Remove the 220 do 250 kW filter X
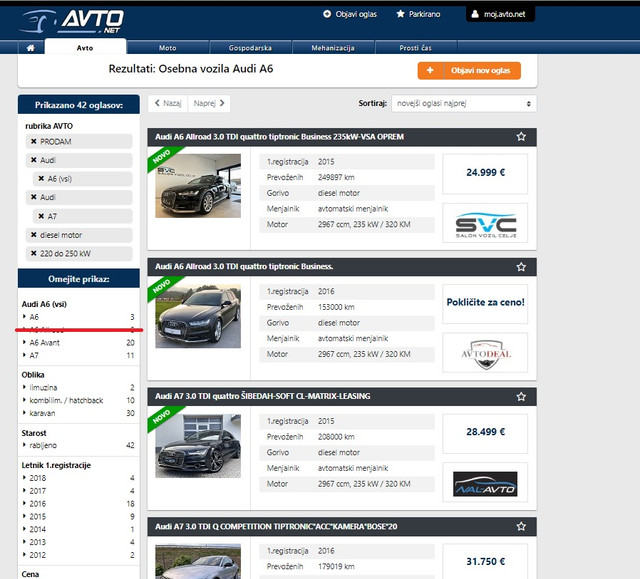This screenshot has height=579, width=640. [x=34, y=253]
